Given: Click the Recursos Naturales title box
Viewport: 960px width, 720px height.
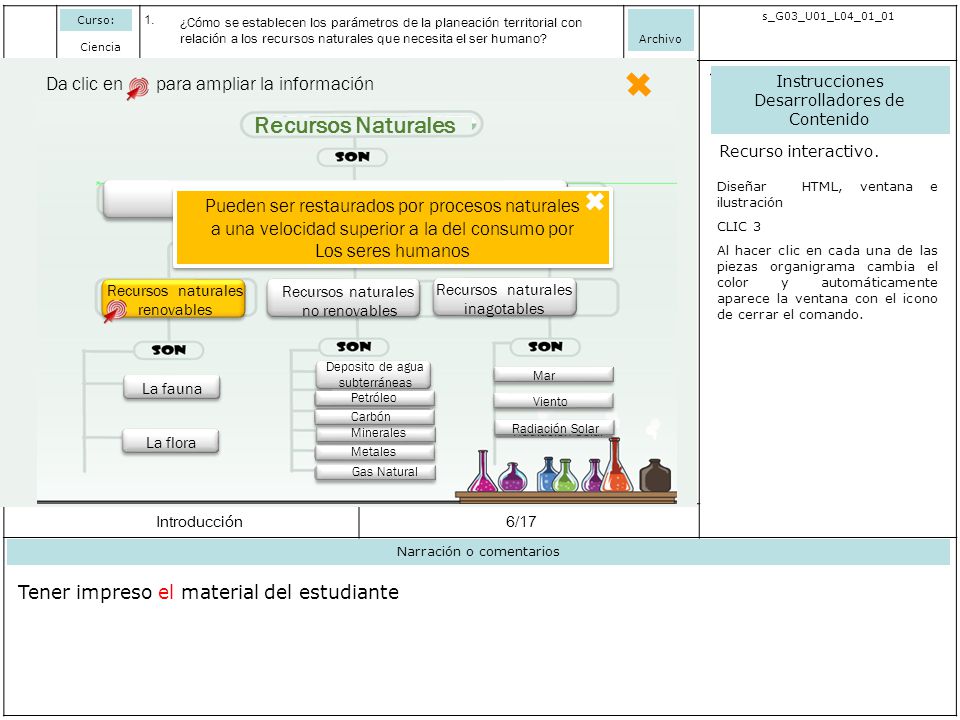Looking at the screenshot, I should [361, 125].
